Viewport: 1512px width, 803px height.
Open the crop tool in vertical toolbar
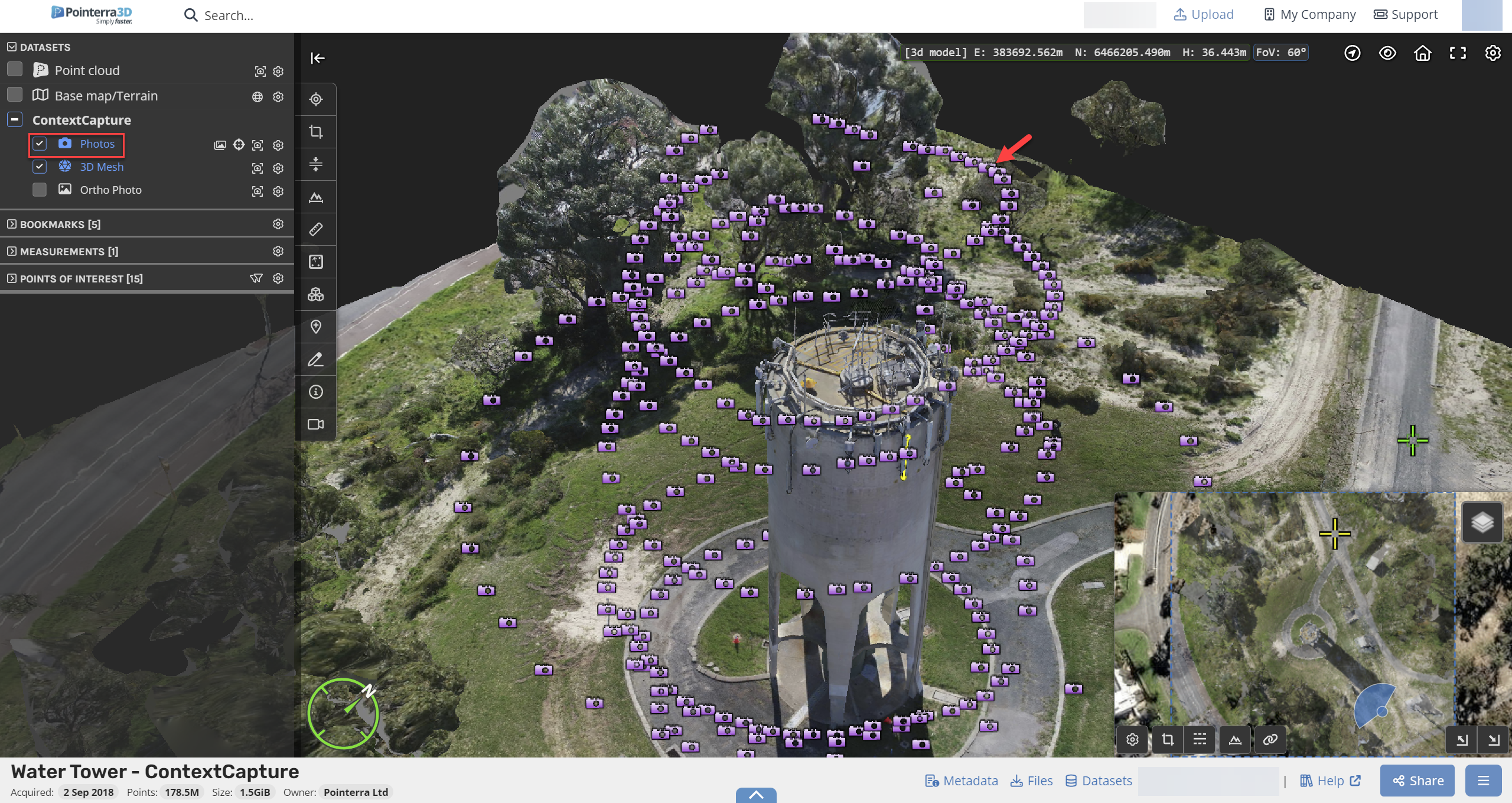coord(316,132)
